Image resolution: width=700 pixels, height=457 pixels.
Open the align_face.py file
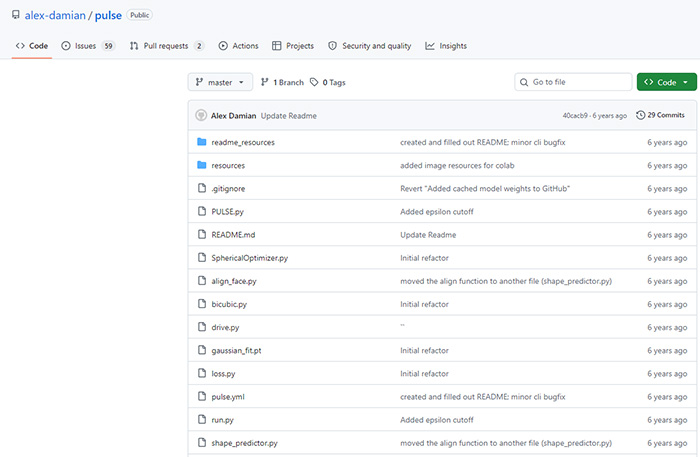point(234,281)
